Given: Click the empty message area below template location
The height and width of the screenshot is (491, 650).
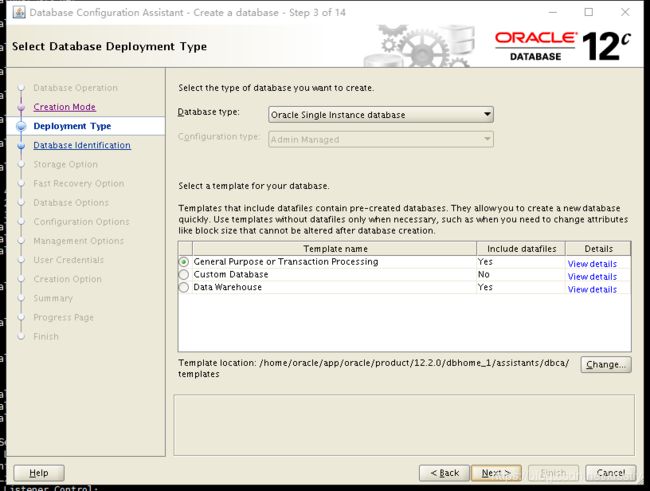Looking at the screenshot, I should (404, 425).
